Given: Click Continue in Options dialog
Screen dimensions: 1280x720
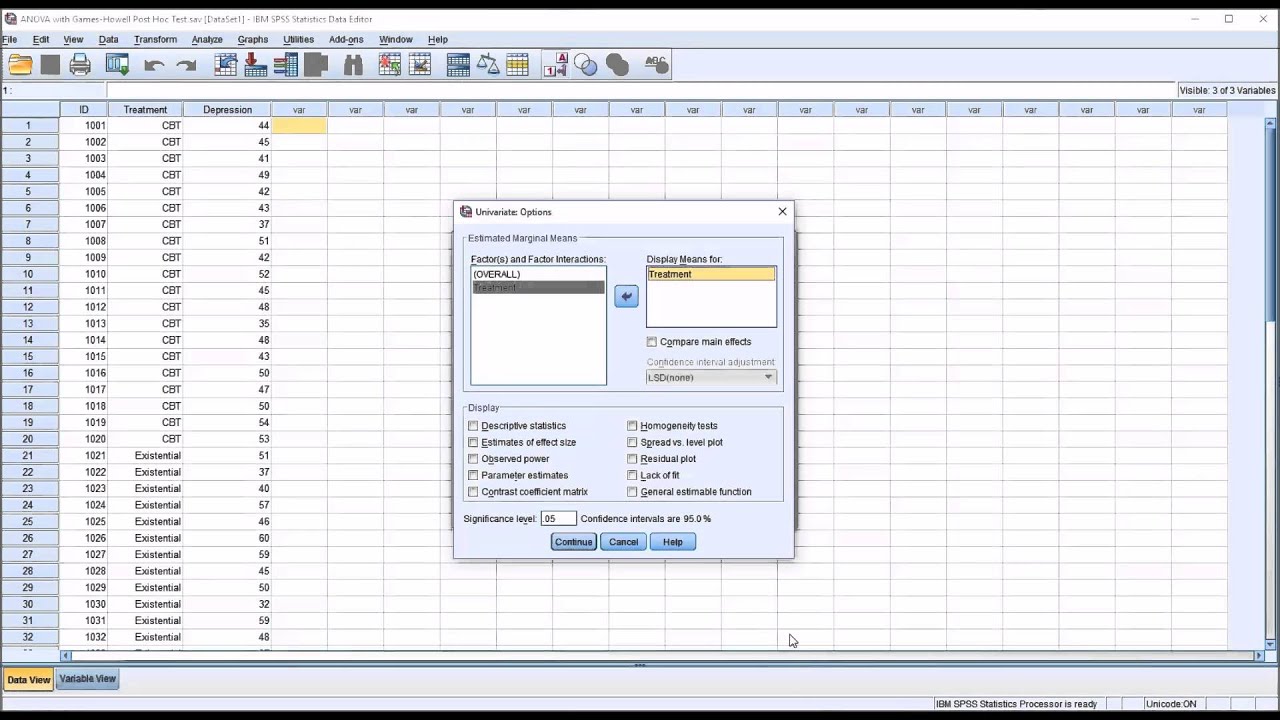Looking at the screenshot, I should (573, 542).
